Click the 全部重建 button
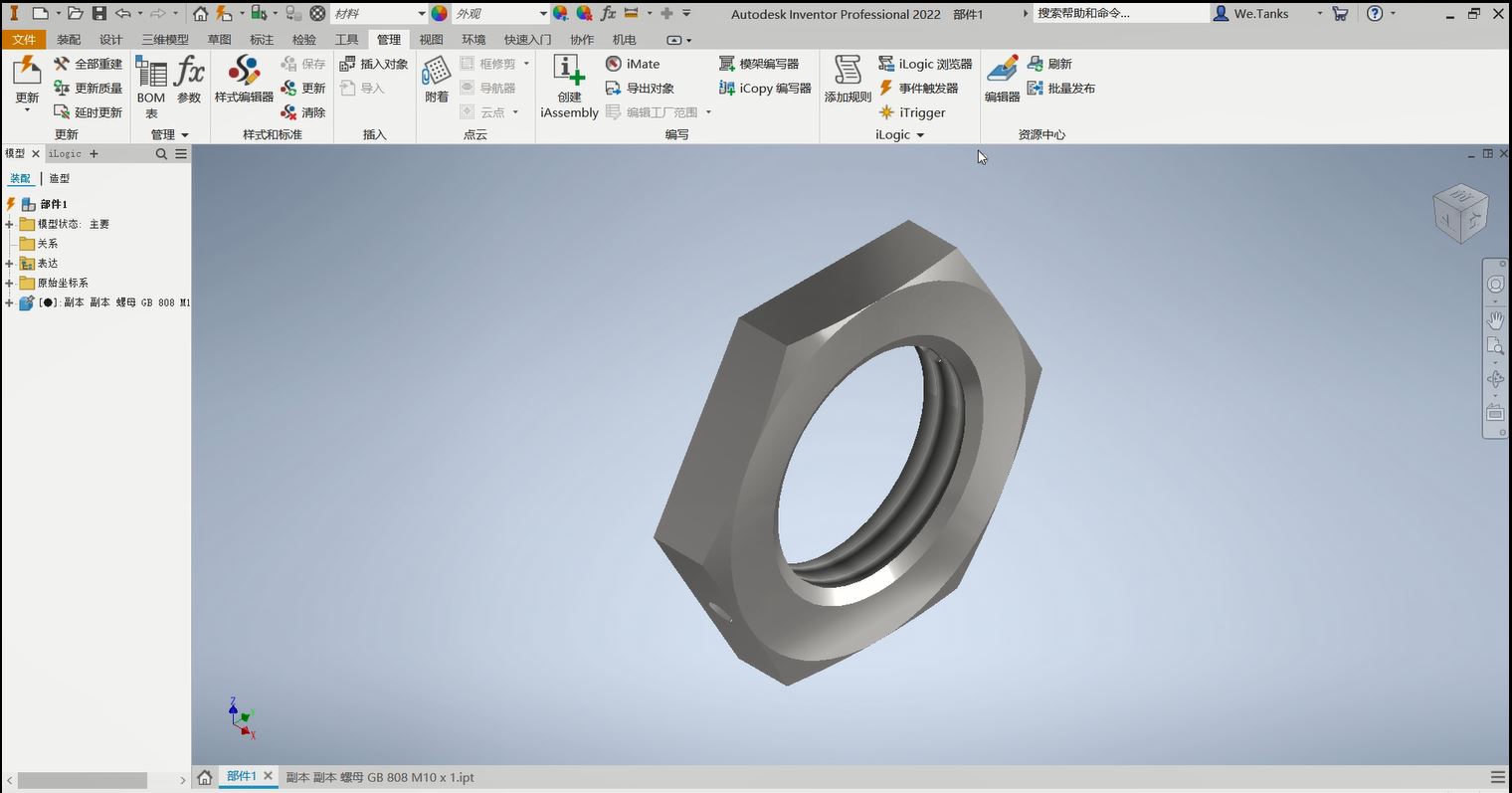The height and width of the screenshot is (793, 1512). pos(91,63)
